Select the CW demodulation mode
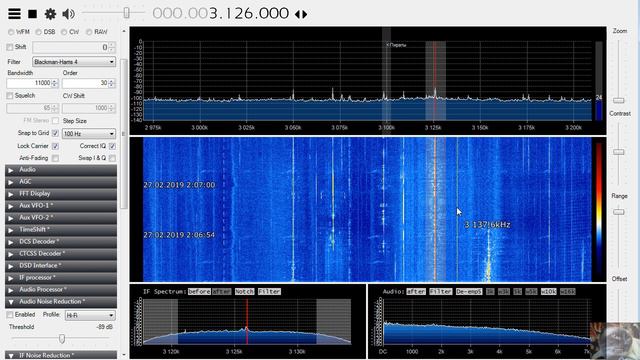The image size is (640, 360). tap(64, 32)
